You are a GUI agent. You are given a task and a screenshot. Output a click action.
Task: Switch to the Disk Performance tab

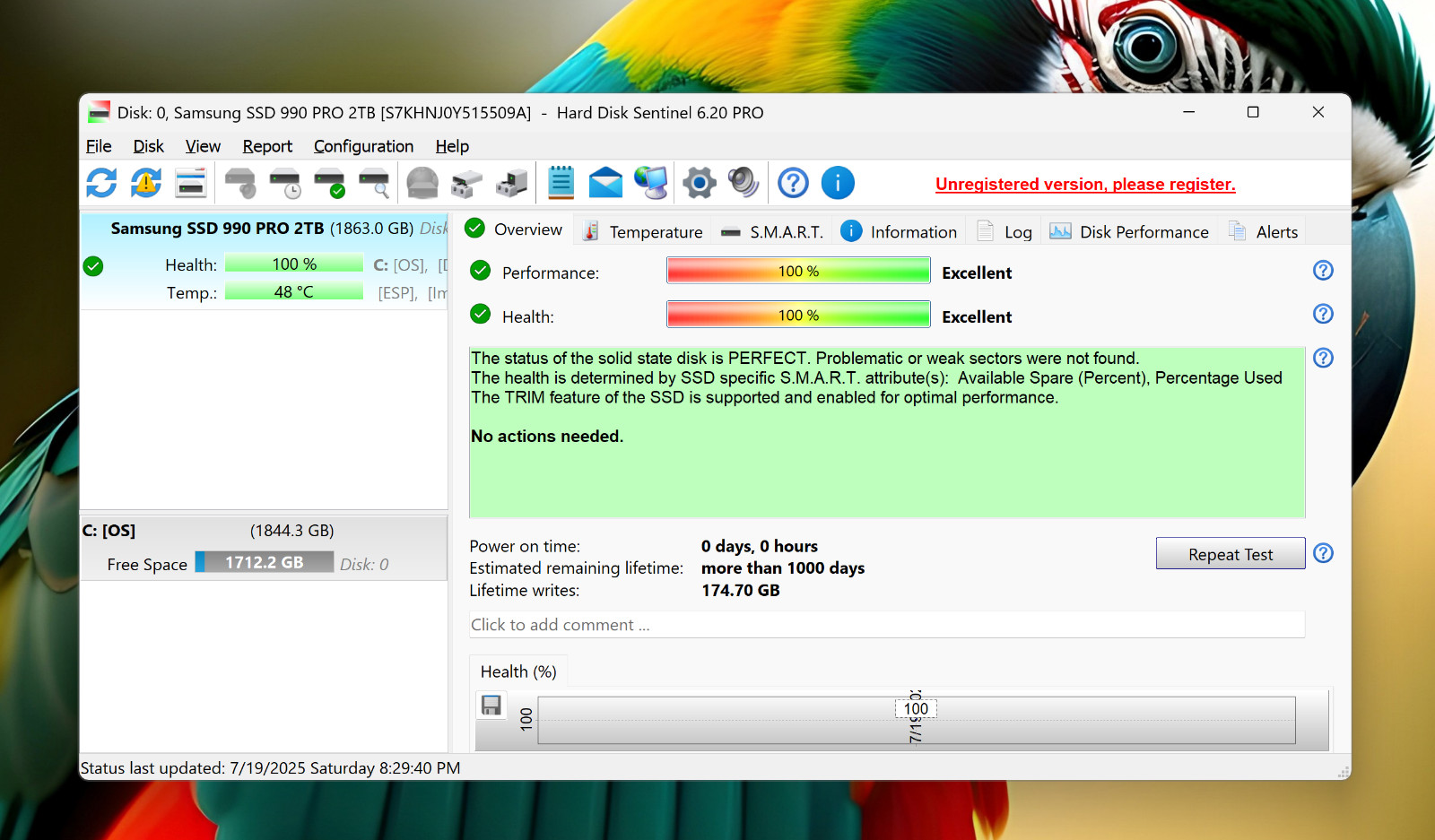[x=1129, y=232]
